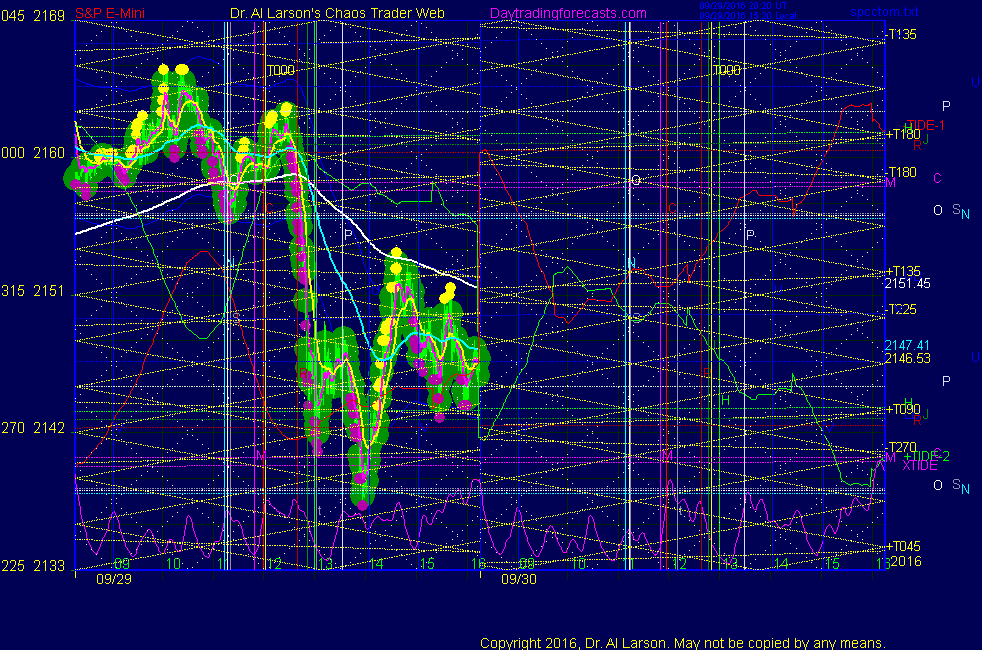Click the "+T045" level label
The image size is (982, 650).
pos(902,546)
